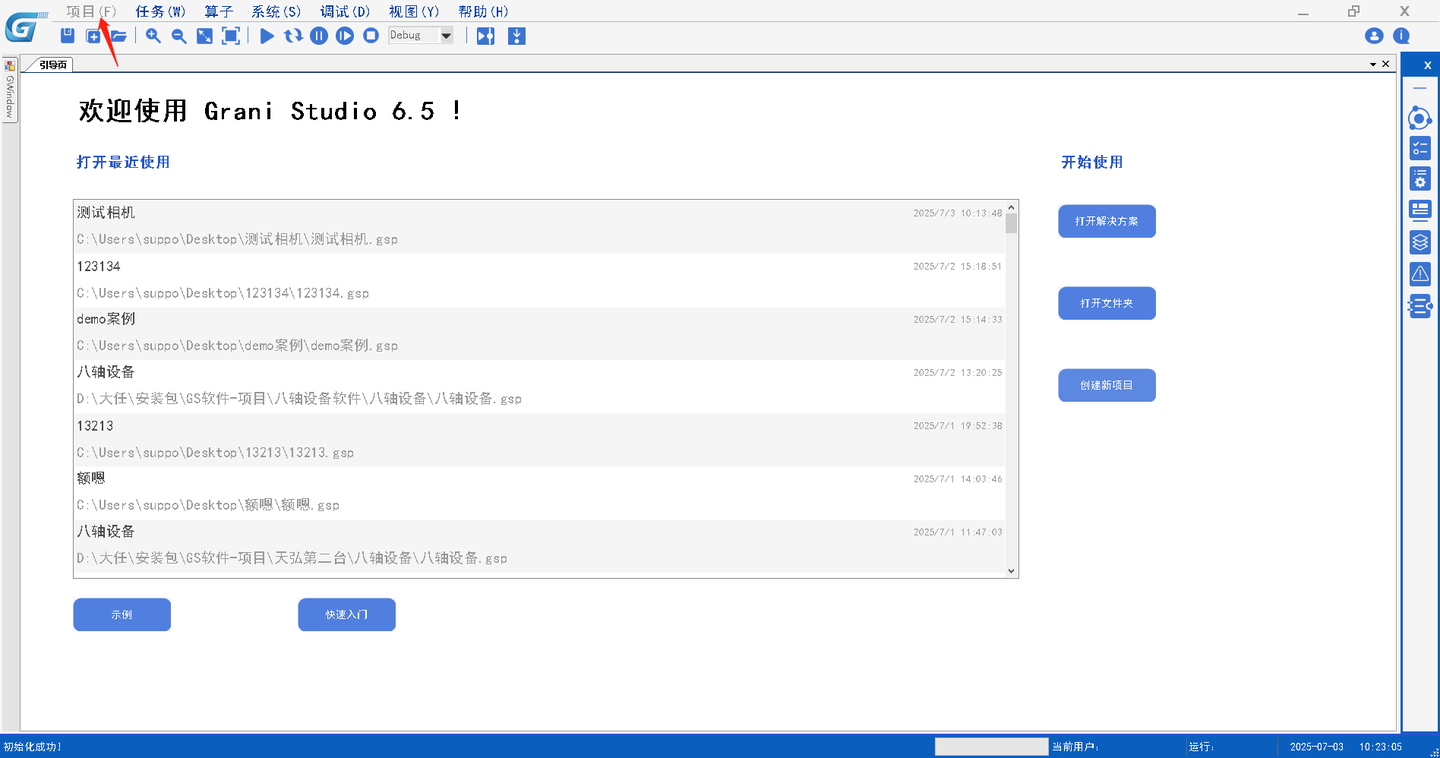Open recent project 123134
The image size is (1440, 758).
(539, 280)
